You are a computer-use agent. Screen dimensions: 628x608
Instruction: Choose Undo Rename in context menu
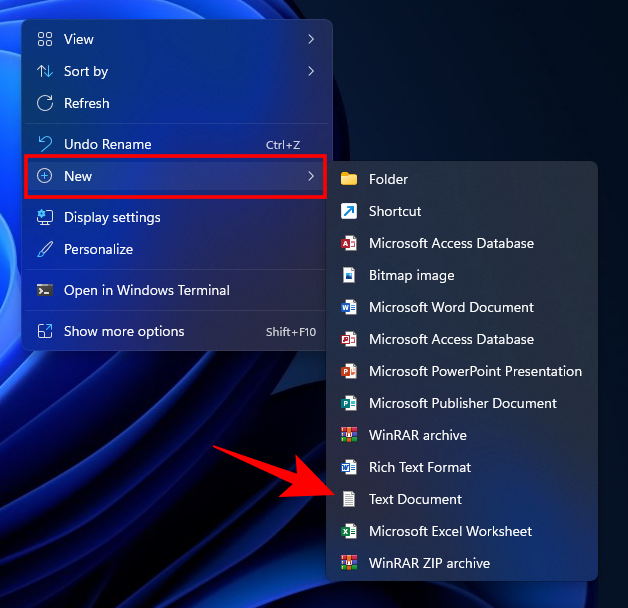[x=107, y=144]
